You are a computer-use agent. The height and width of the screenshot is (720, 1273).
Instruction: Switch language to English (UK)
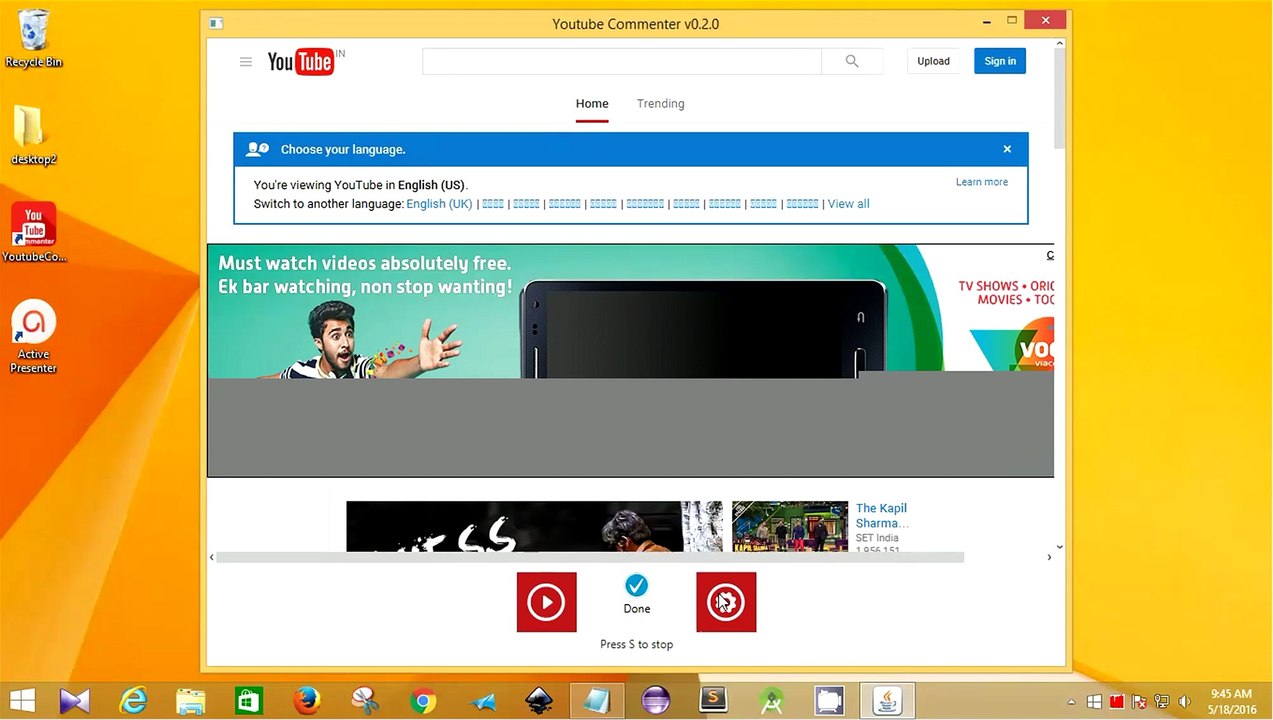click(x=439, y=204)
